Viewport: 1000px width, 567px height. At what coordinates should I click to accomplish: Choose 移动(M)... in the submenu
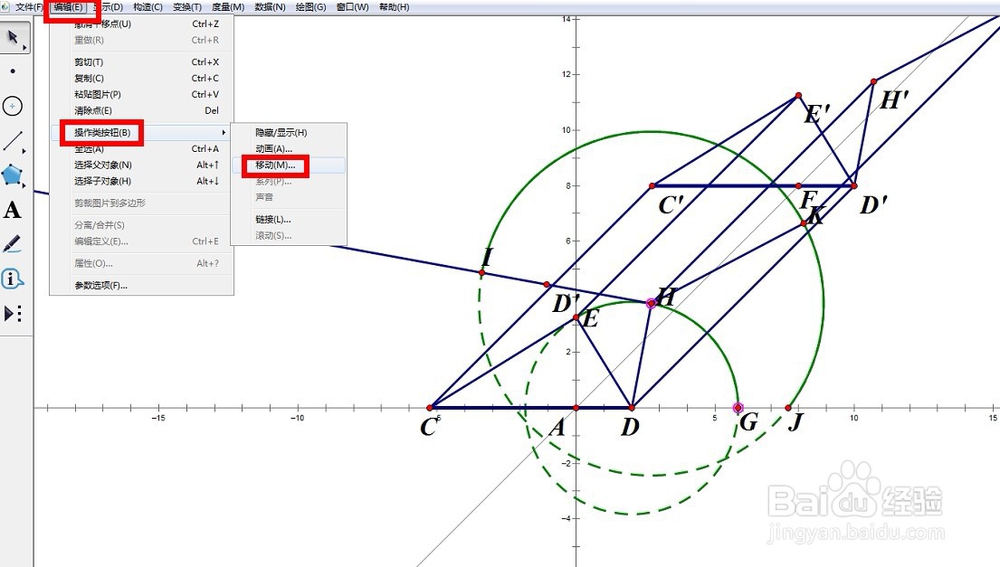tap(288, 165)
